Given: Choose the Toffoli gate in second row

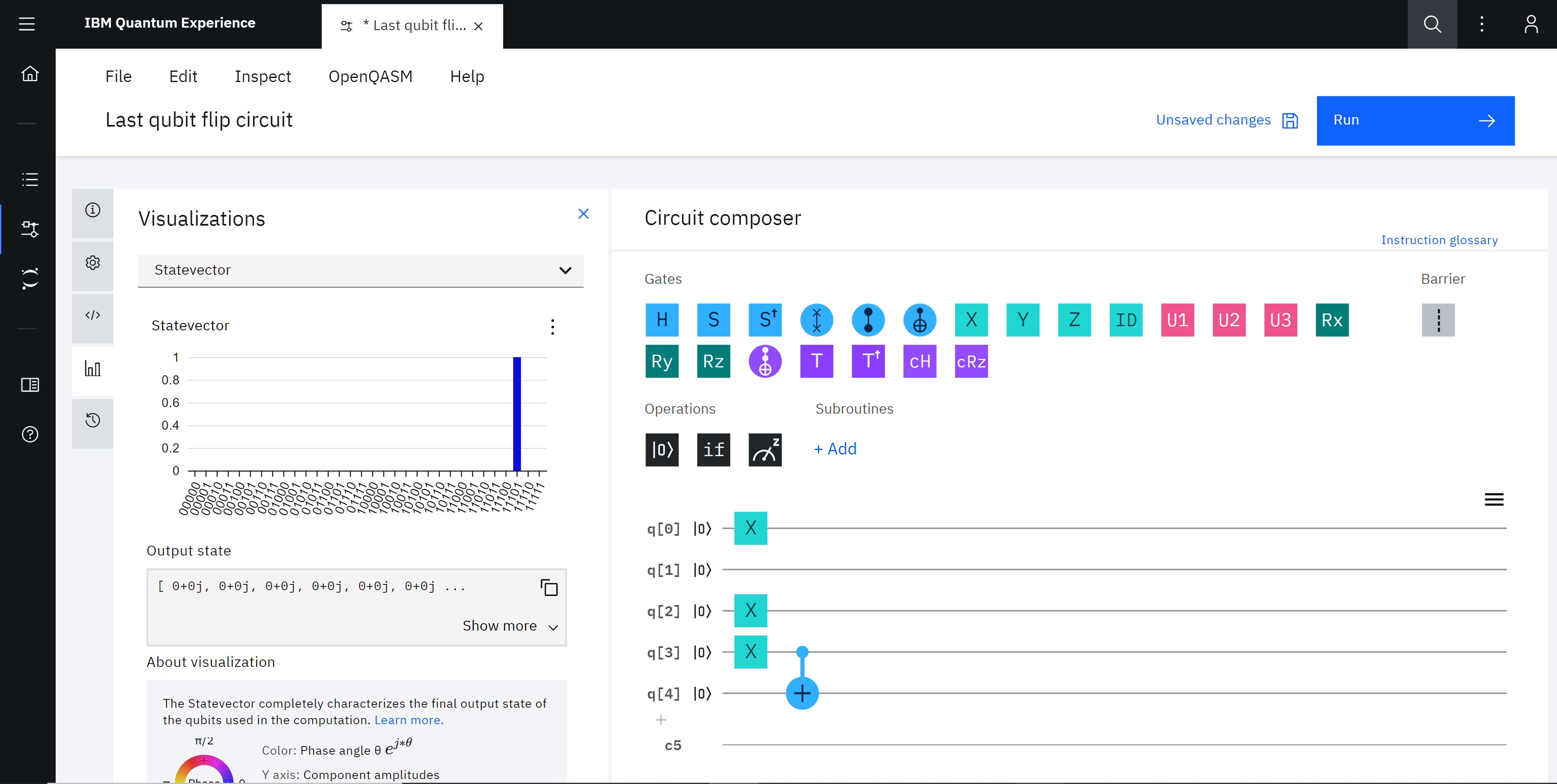Looking at the screenshot, I should (x=765, y=361).
